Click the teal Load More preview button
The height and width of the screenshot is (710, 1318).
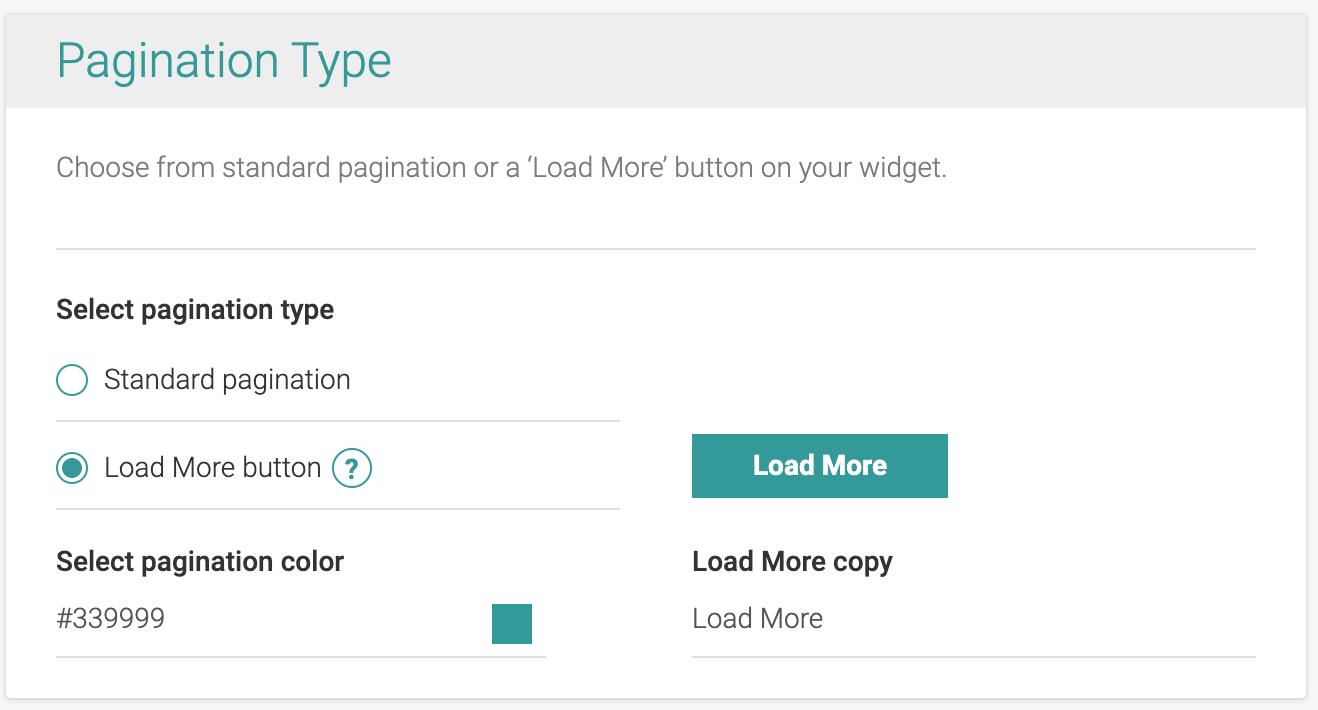coord(819,465)
